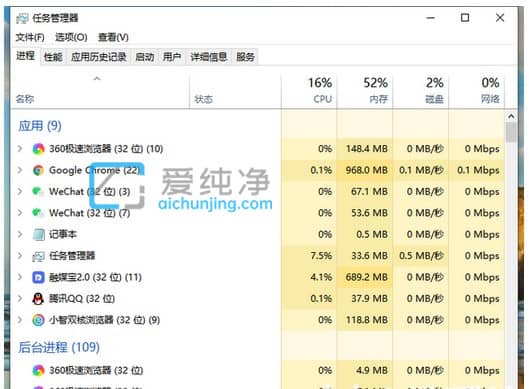
Task: Click the Task Manager title bar icon
Action: click(x=22, y=18)
